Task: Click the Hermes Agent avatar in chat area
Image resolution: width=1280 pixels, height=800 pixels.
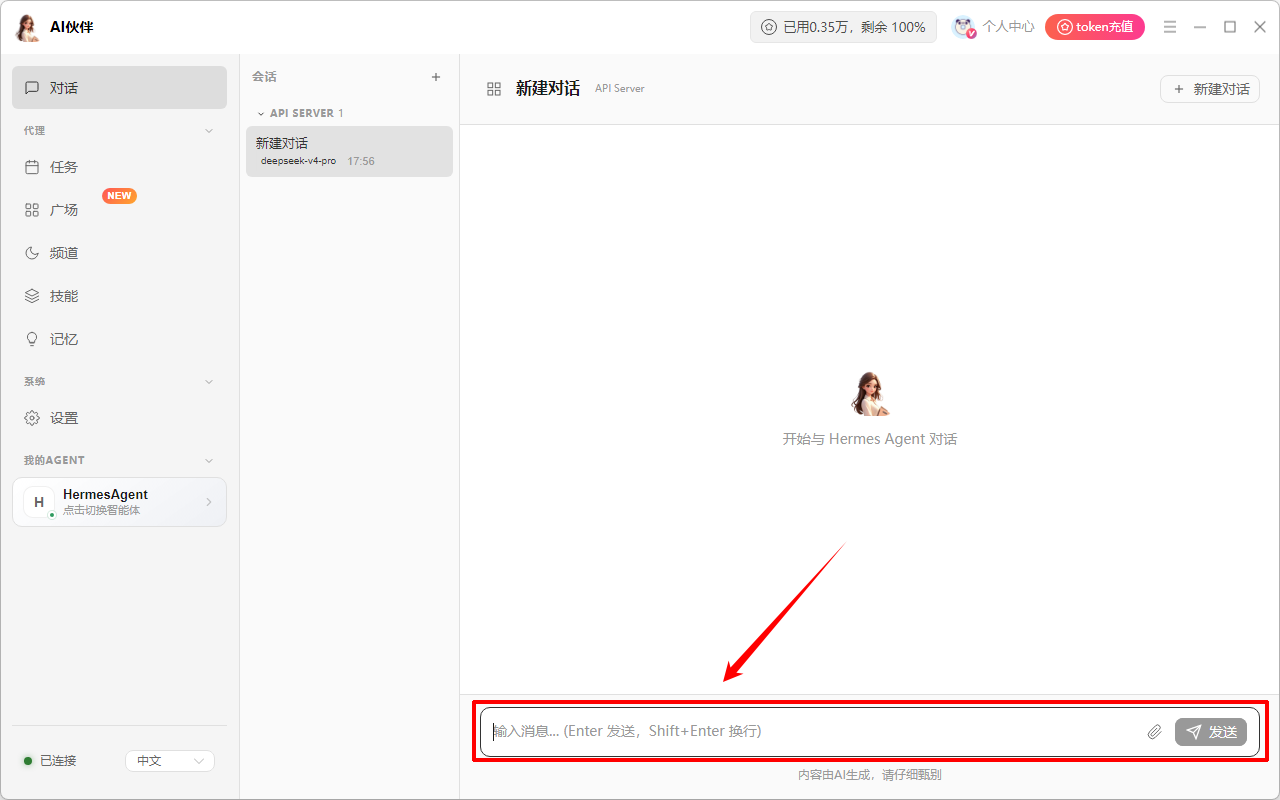Action: point(869,394)
